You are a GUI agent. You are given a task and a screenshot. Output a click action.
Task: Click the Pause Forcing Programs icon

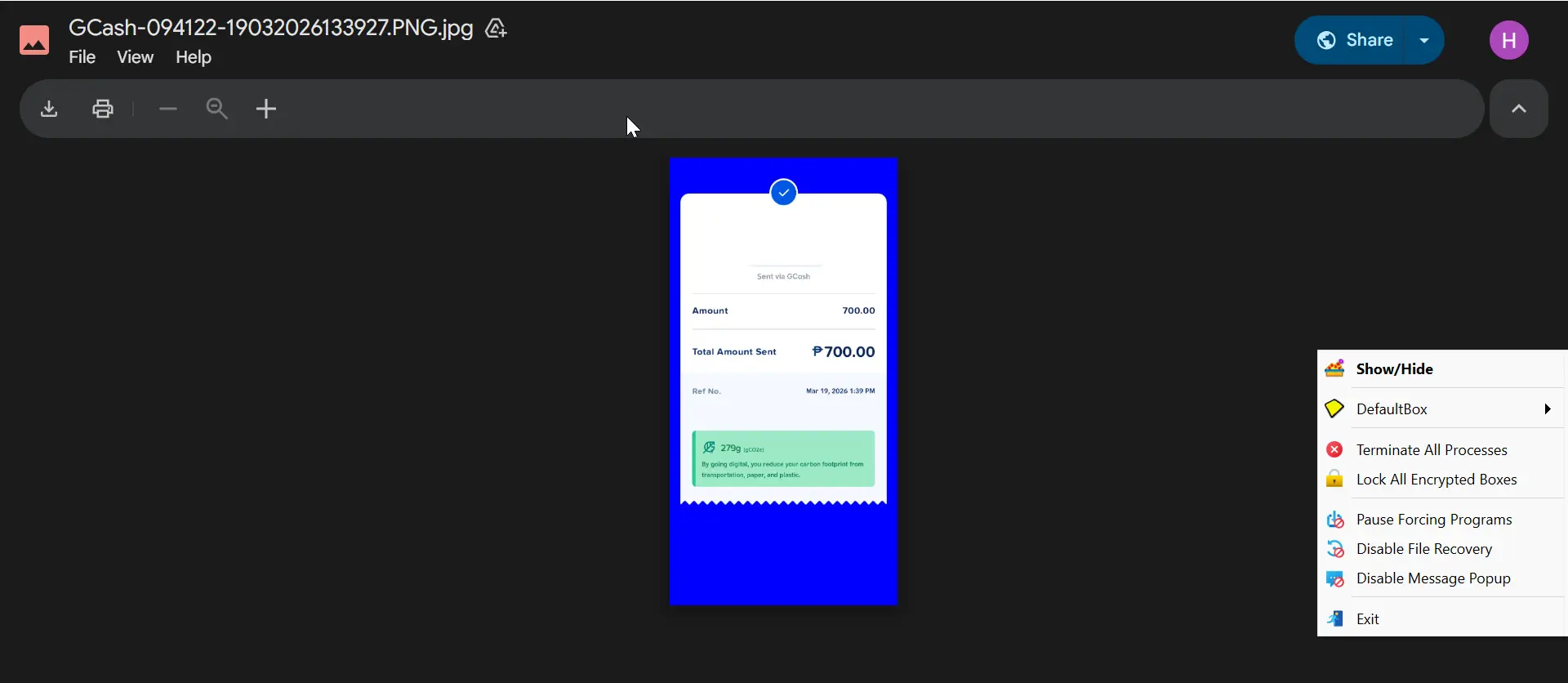coord(1335,520)
